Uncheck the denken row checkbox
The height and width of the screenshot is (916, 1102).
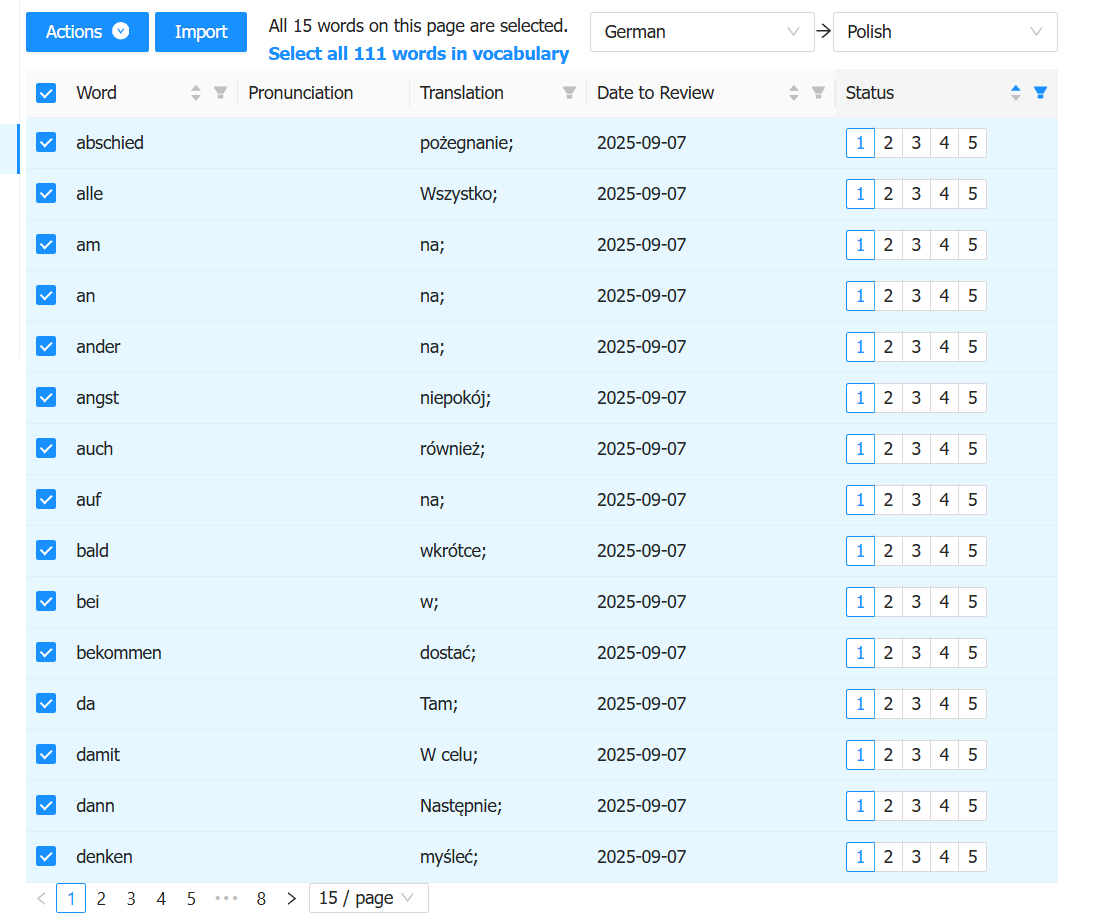tap(46, 856)
